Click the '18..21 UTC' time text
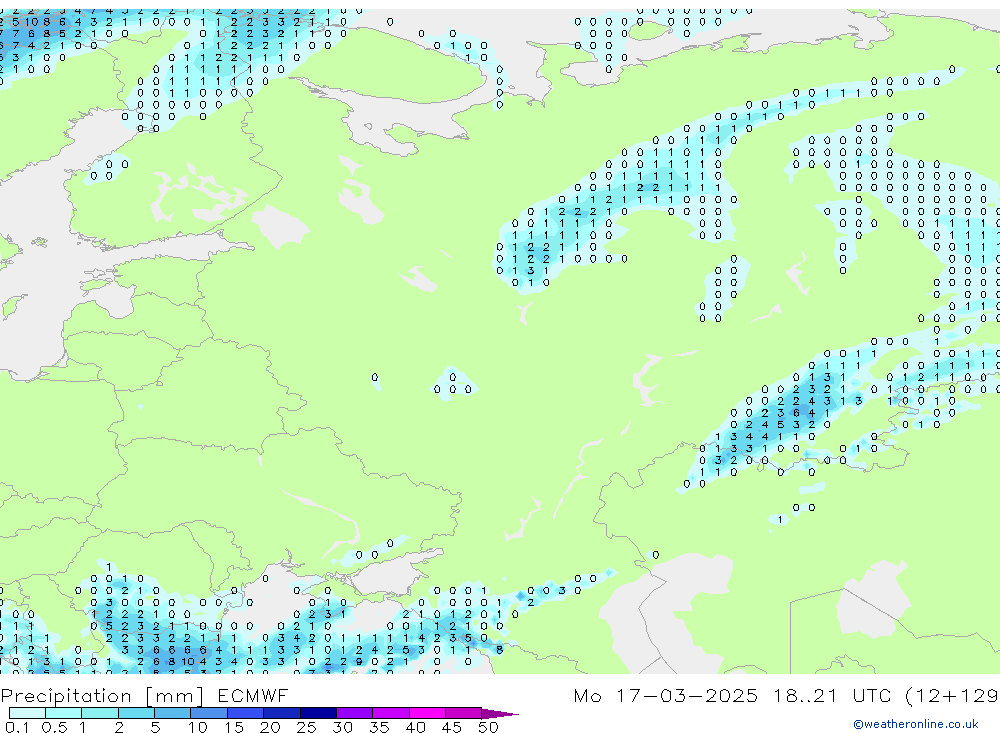The image size is (1000, 733). (x=832, y=695)
